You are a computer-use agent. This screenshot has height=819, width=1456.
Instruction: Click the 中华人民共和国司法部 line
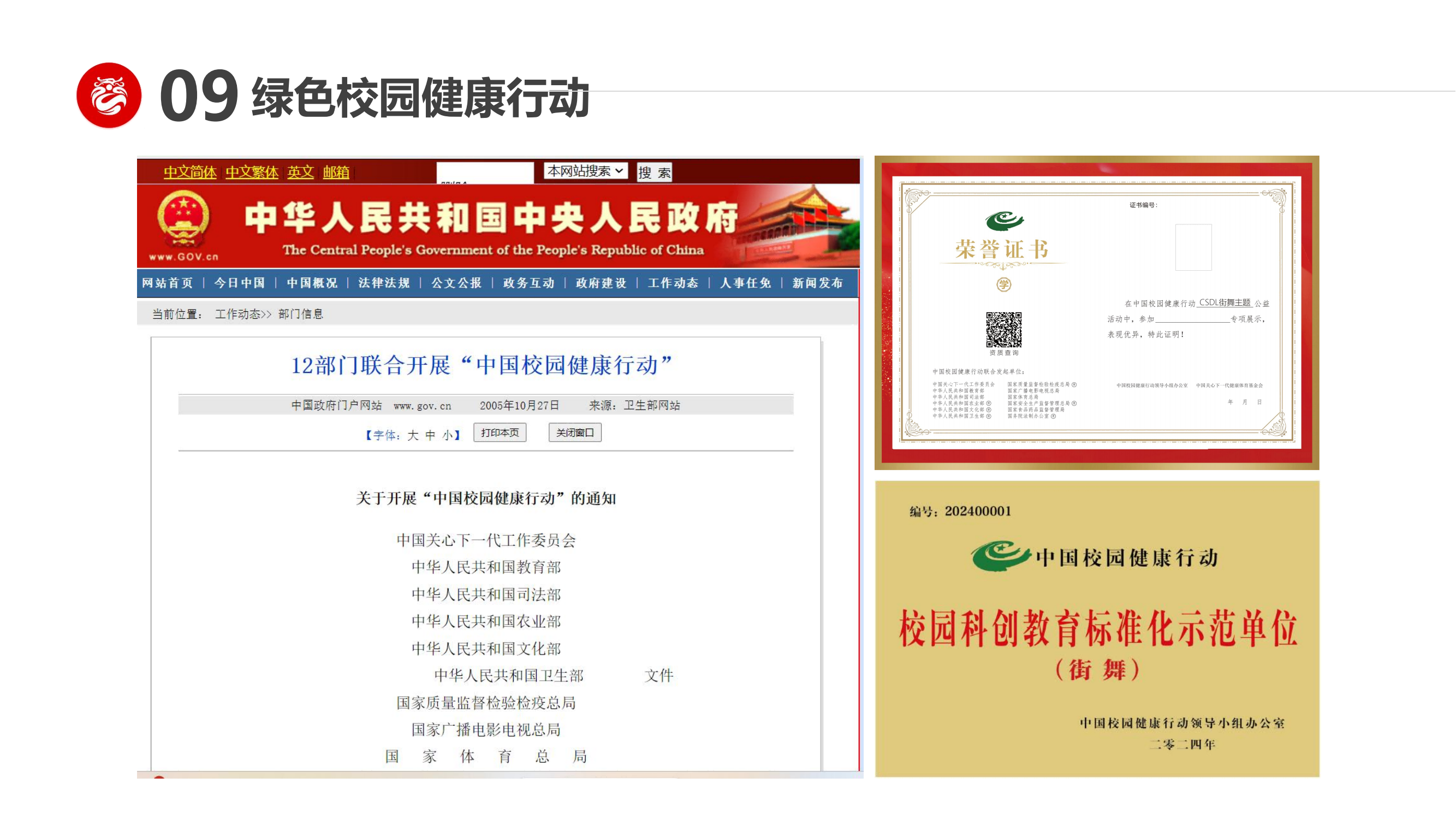pyautogui.click(x=486, y=595)
